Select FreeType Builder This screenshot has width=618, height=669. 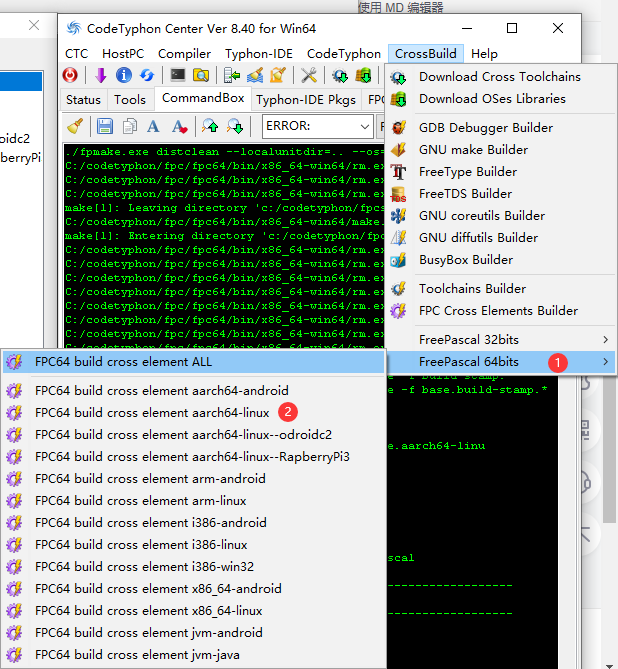coord(501,172)
